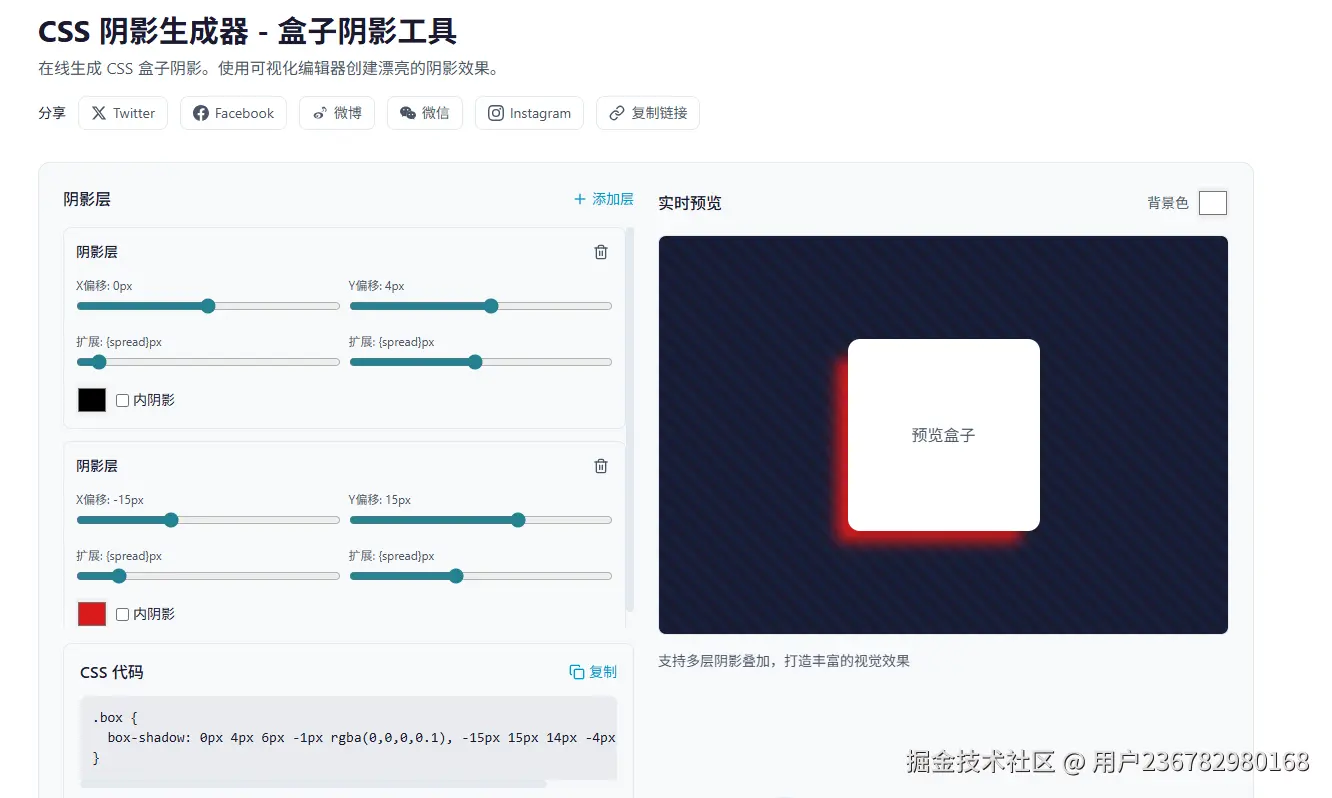Click the 支持多层阴影叠加 description text
The image size is (1332, 798).
[x=784, y=661]
